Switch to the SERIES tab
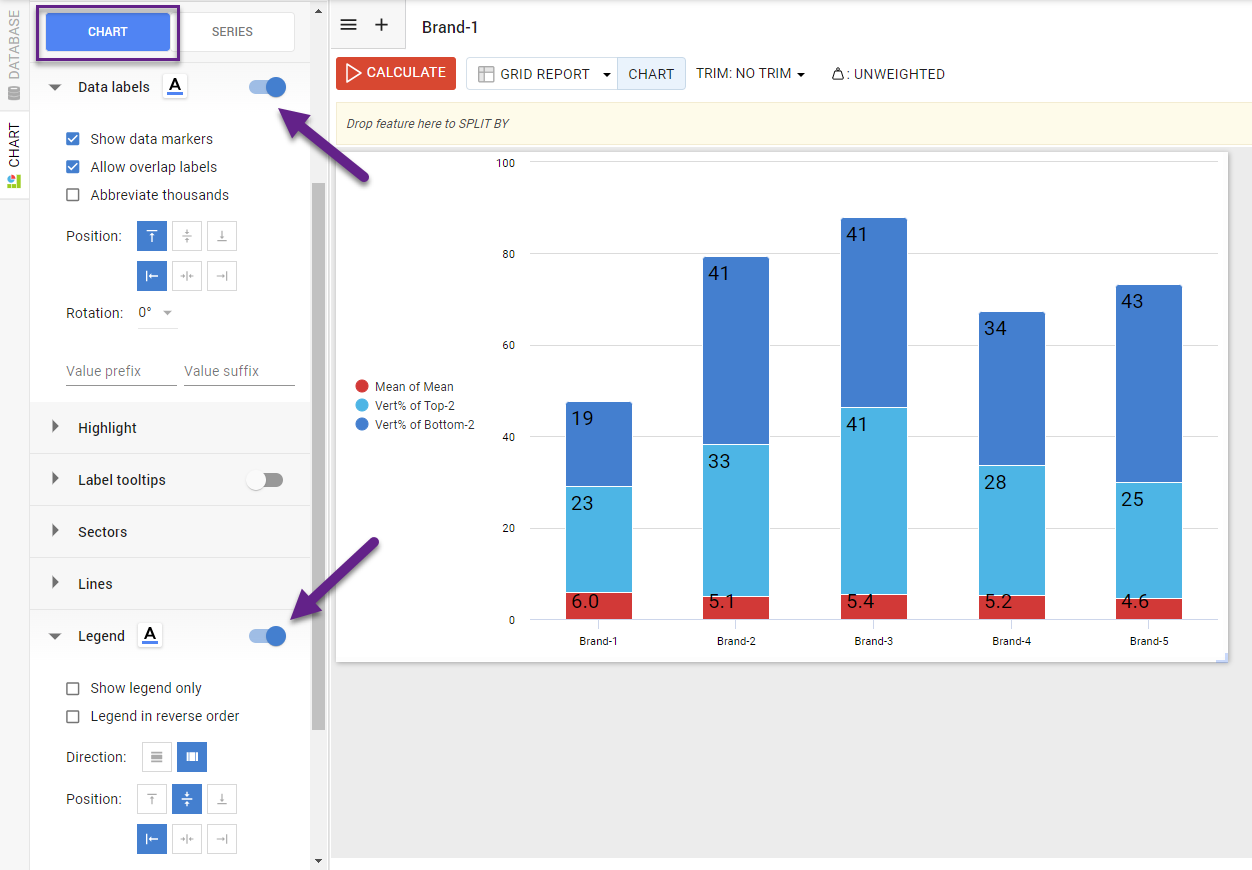The height and width of the screenshot is (870, 1252). pos(232,32)
